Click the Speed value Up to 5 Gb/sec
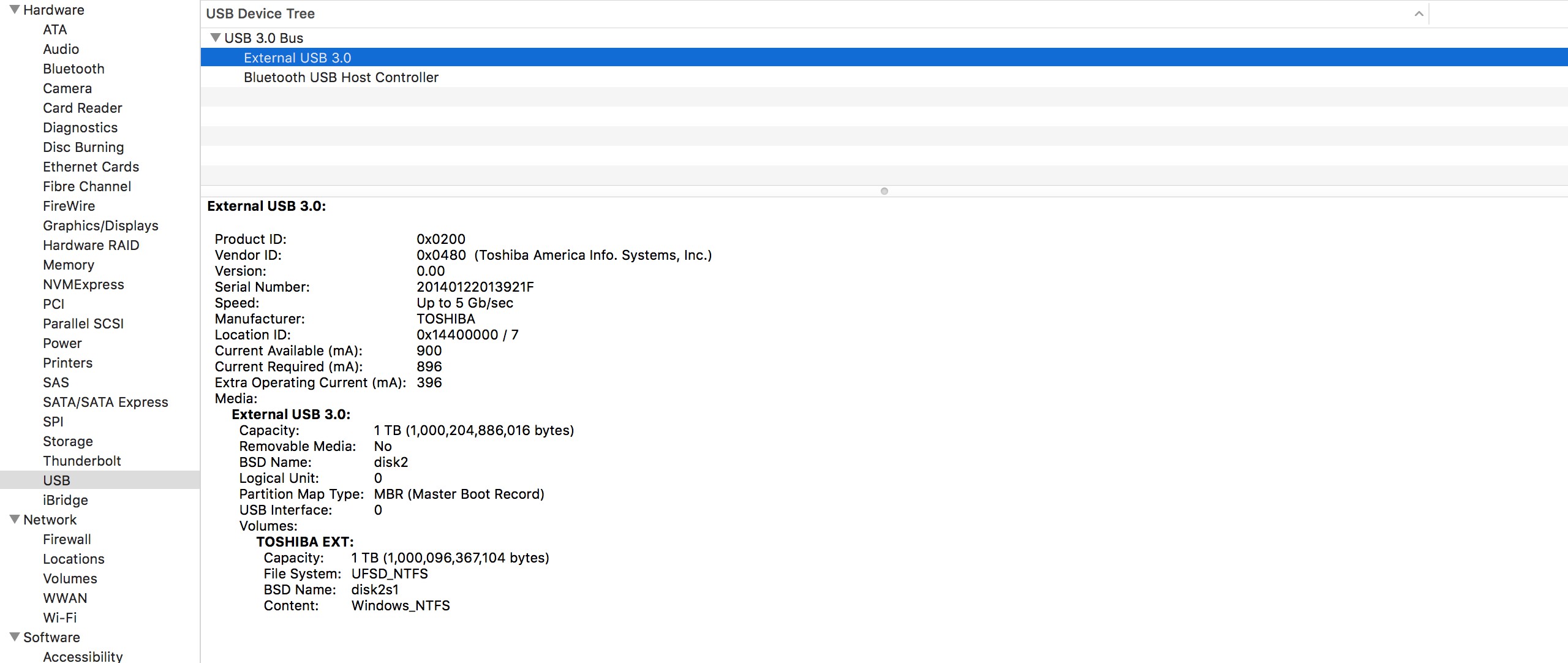 click(465, 303)
